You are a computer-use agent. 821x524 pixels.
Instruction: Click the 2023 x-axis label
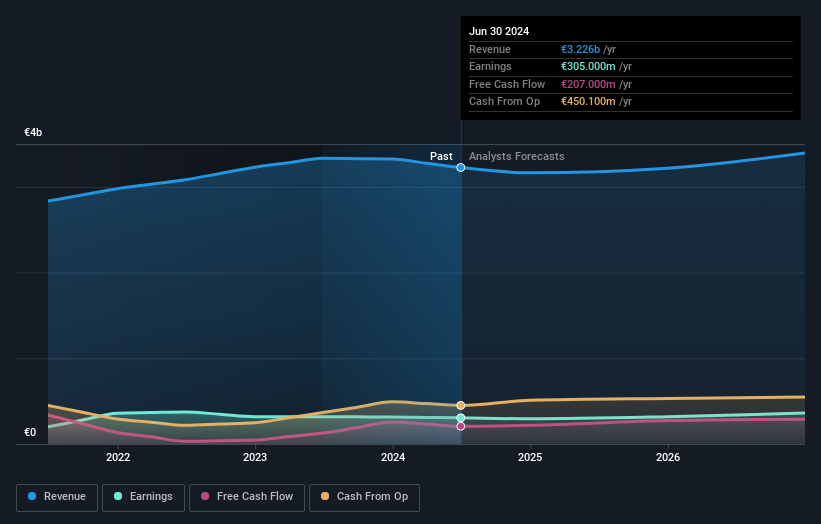pyautogui.click(x=255, y=457)
